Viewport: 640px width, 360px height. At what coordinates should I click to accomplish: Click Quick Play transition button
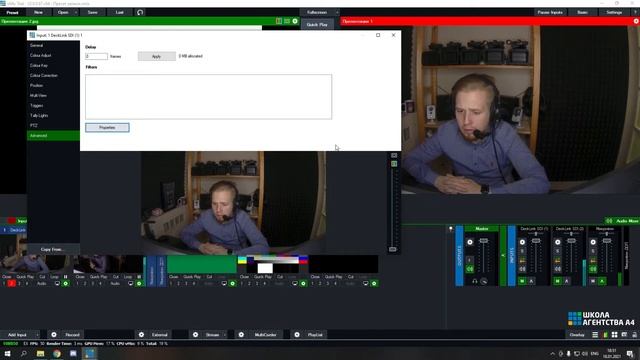(x=317, y=24)
